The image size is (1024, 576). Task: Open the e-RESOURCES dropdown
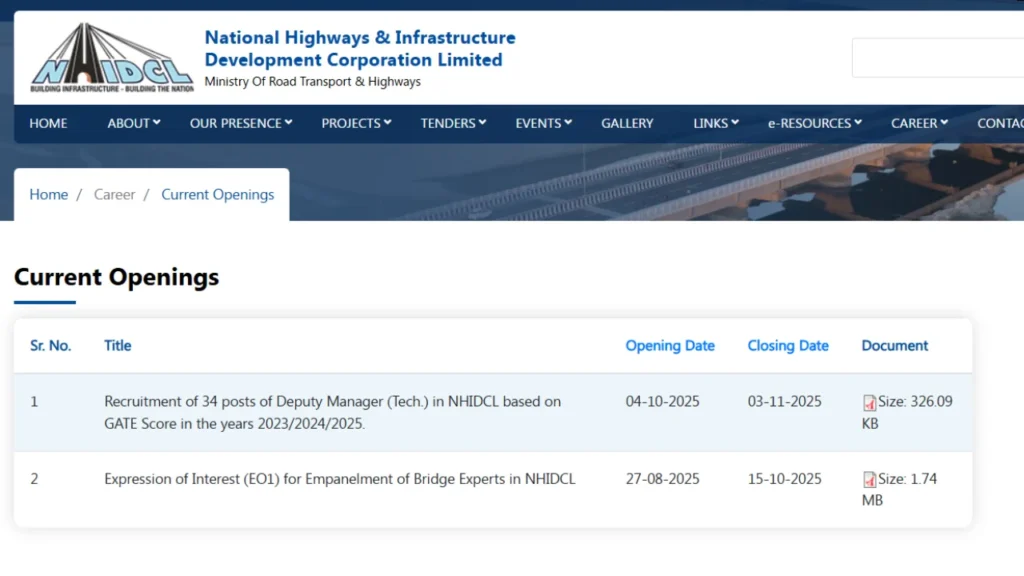[814, 123]
